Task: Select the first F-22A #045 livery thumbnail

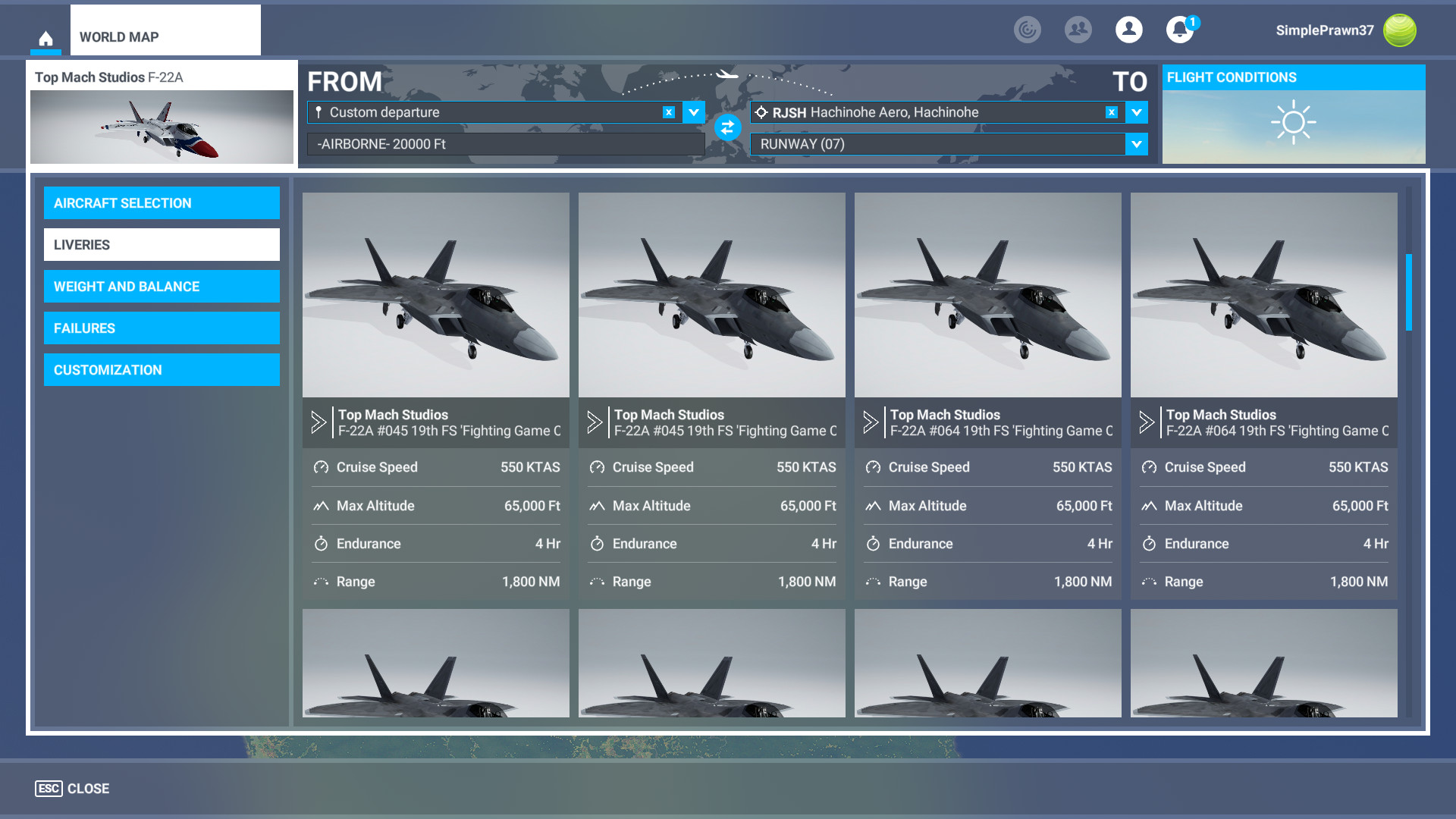Action: coord(435,296)
